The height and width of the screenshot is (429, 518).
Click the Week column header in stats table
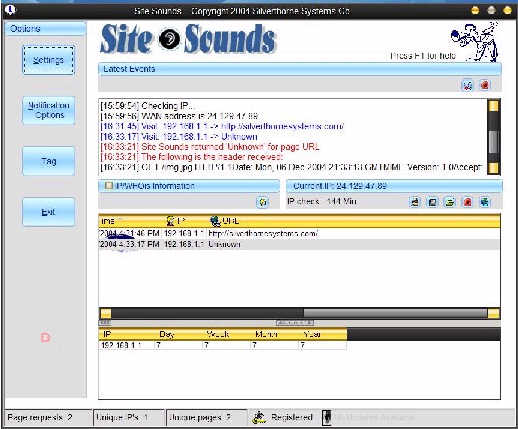(x=226, y=334)
